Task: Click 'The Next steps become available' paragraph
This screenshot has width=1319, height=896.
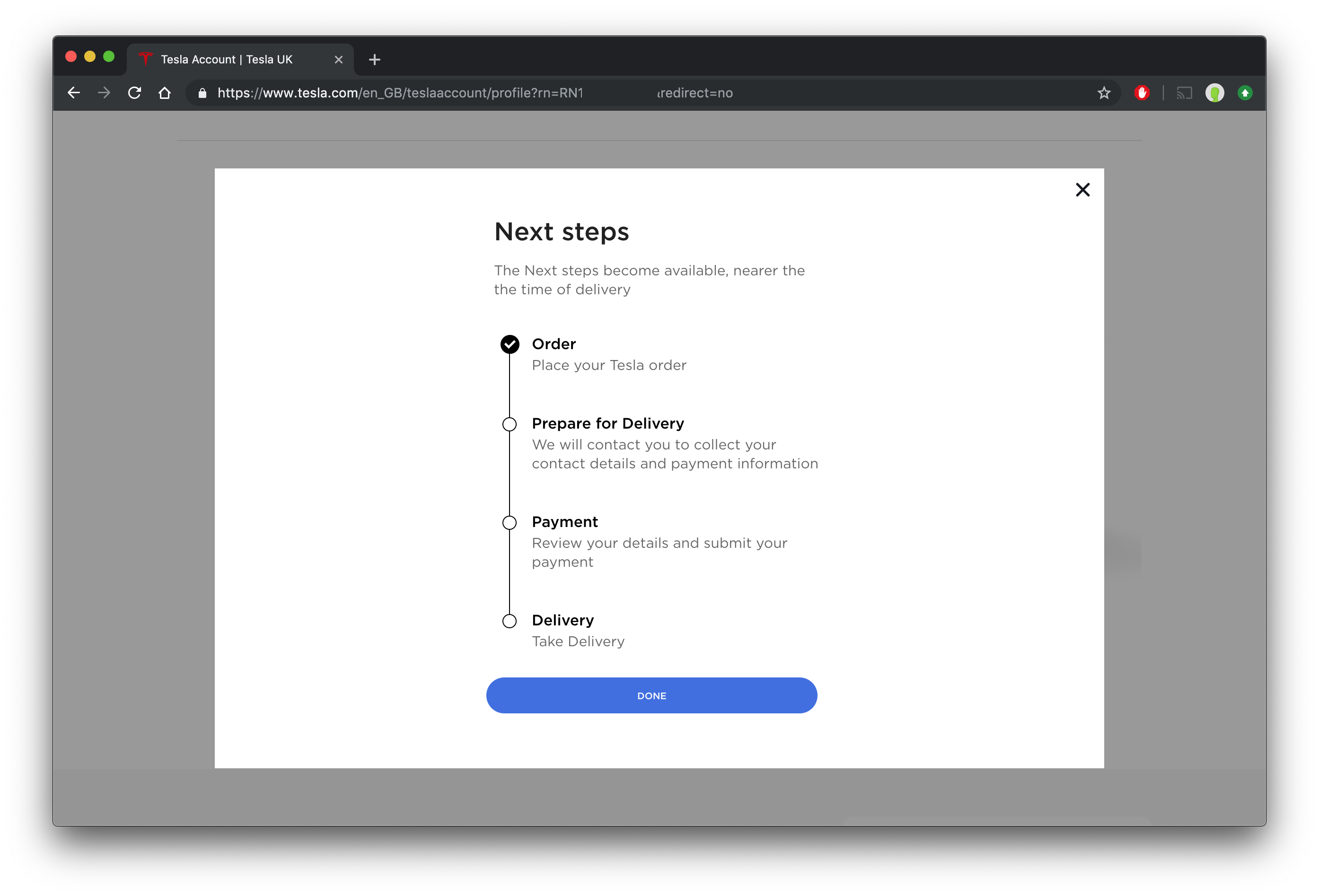Action: 649,280
